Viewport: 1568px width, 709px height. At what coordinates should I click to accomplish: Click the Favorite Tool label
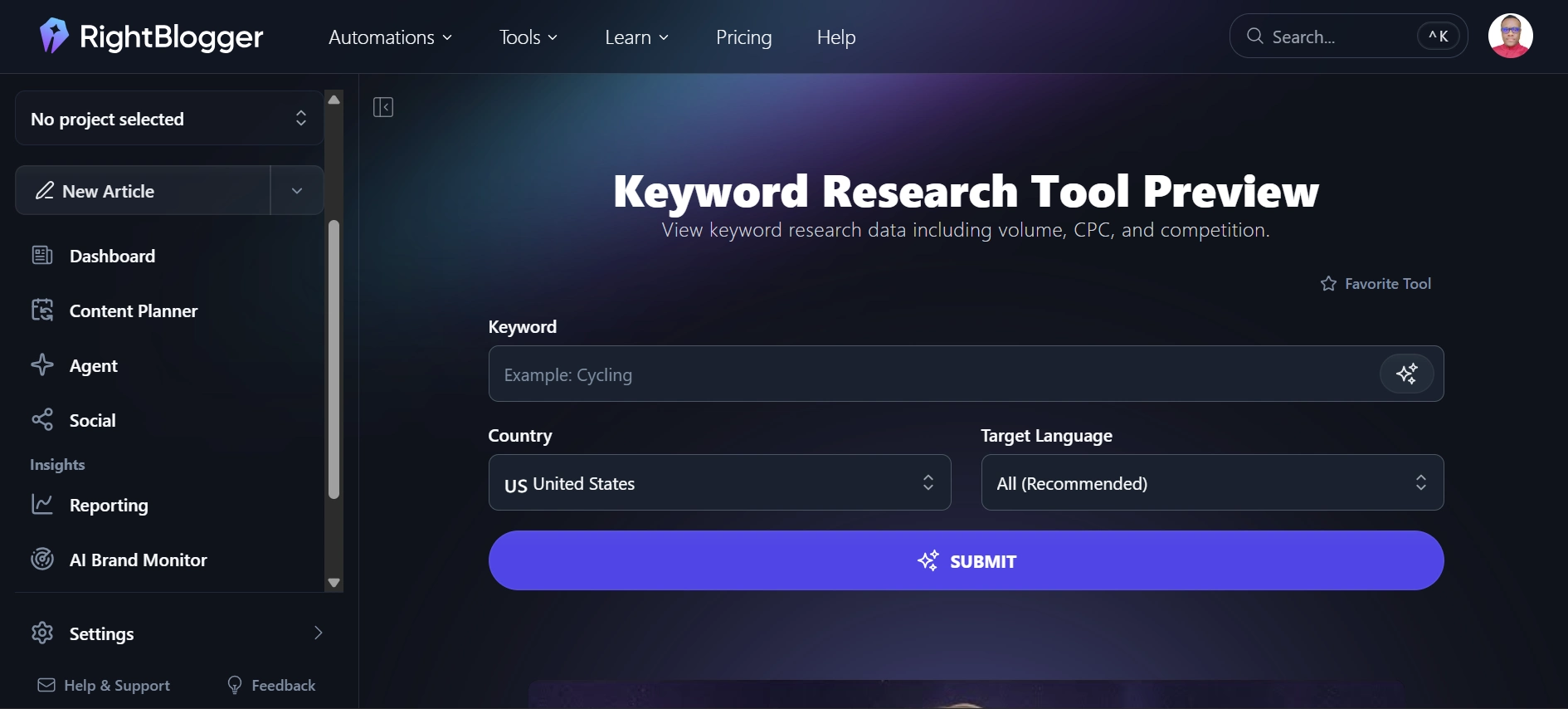[x=1388, y=284]
